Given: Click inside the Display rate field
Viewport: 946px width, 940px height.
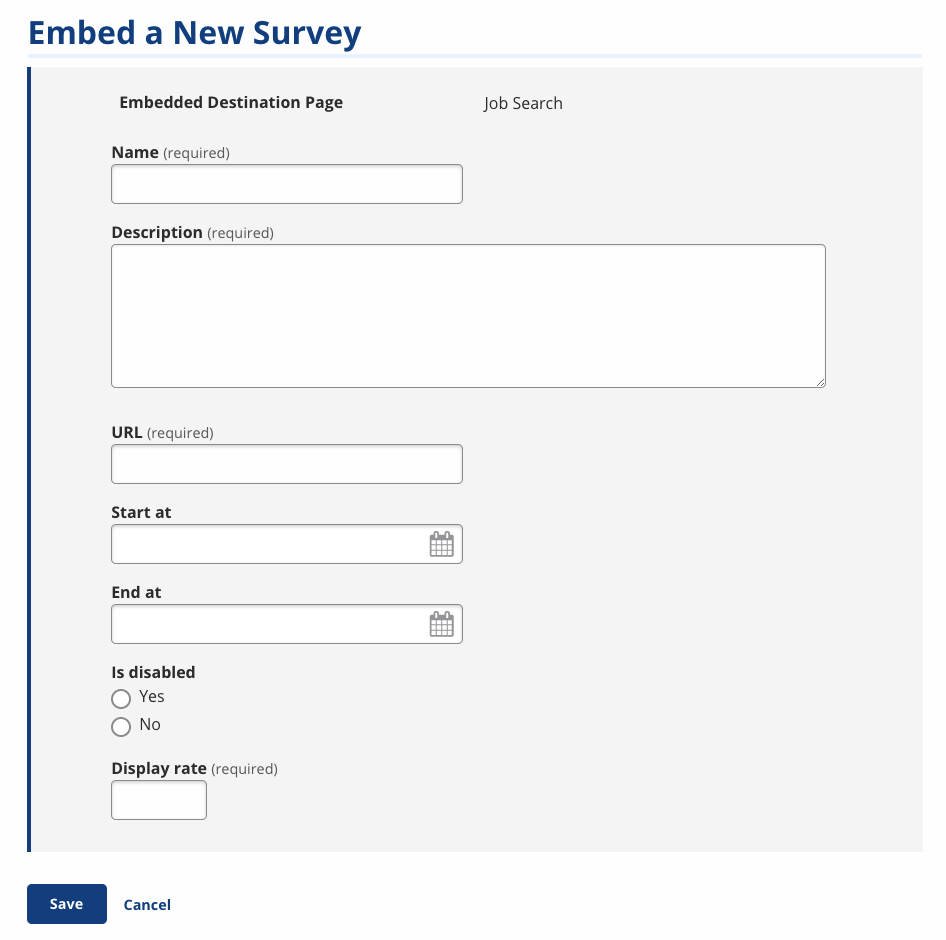Looking at the screenshot, I should coord(158,799).
